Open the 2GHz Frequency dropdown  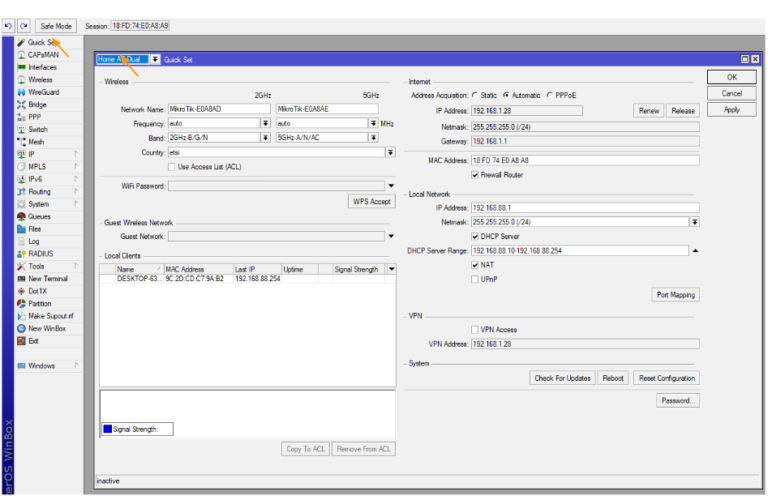tap(265, 123)
